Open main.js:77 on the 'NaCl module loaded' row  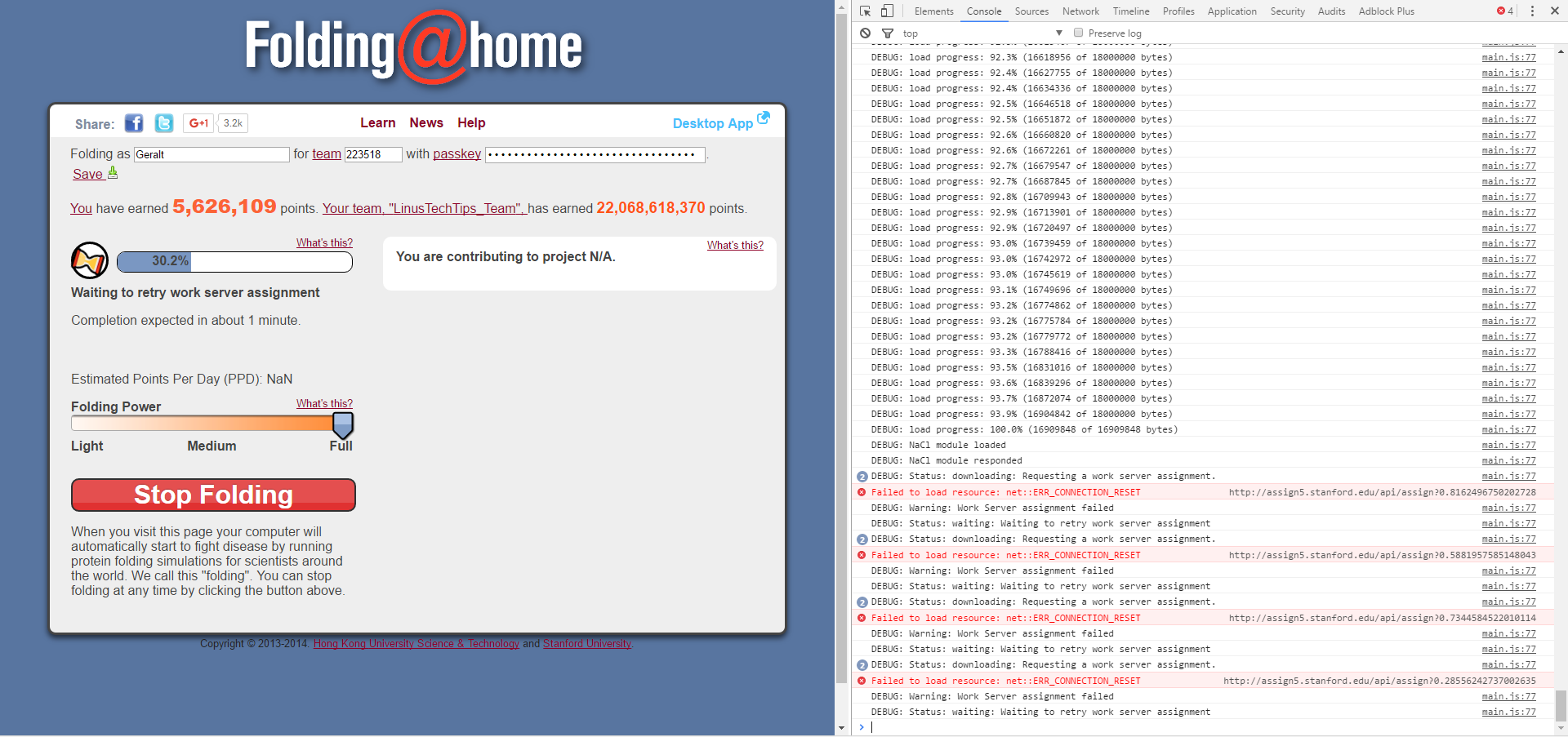pyautogui.click(x=1508, y=446)
